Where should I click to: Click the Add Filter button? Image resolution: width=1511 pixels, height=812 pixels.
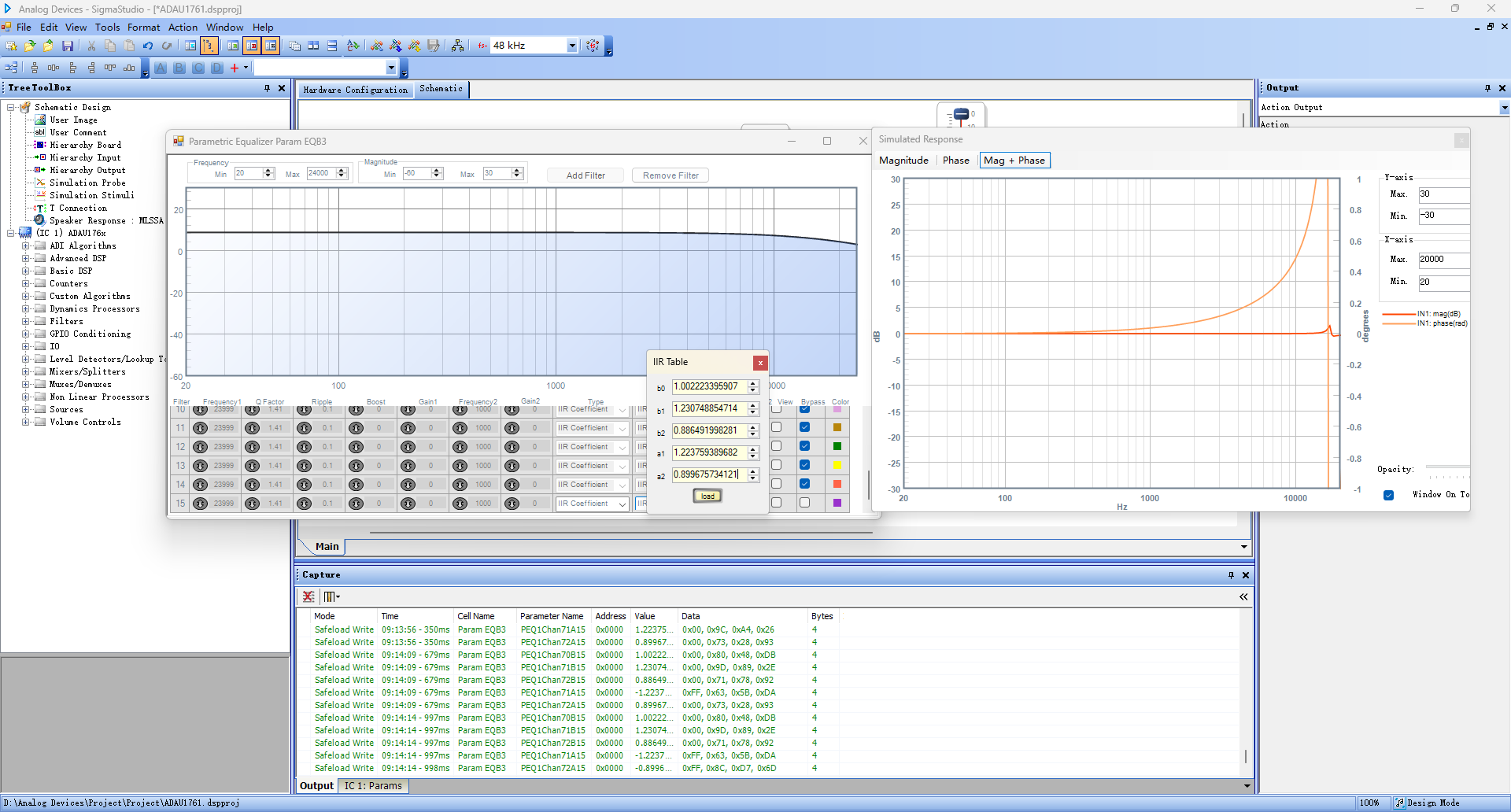586,175
